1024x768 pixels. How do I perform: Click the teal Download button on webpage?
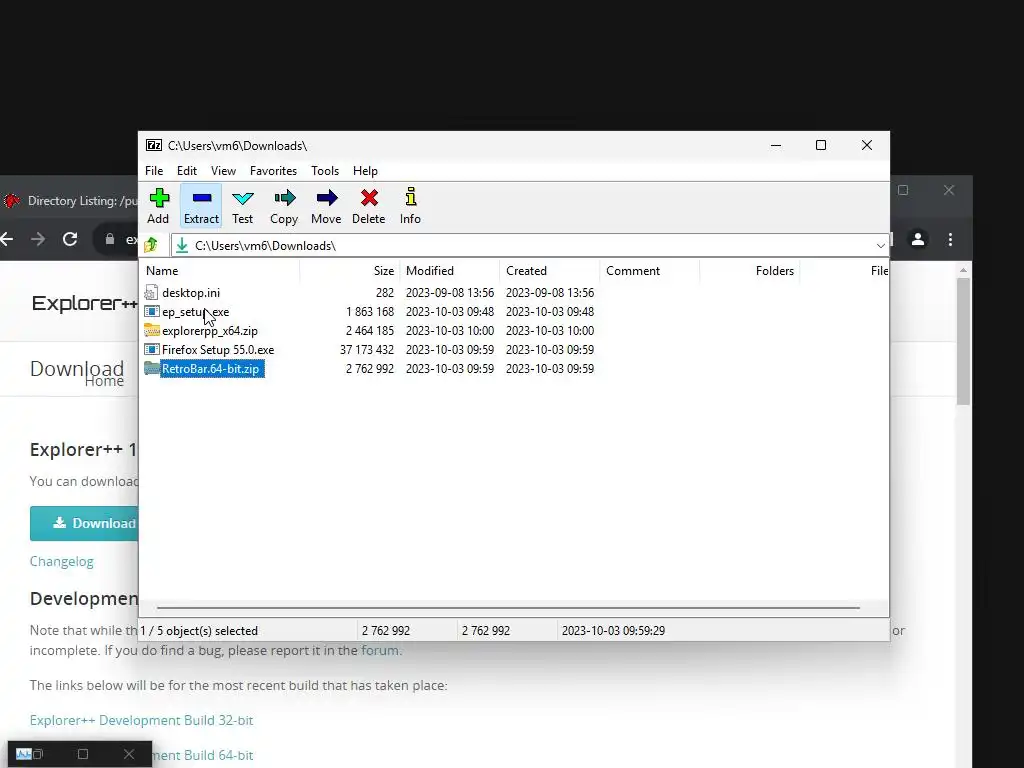[84, 523]
